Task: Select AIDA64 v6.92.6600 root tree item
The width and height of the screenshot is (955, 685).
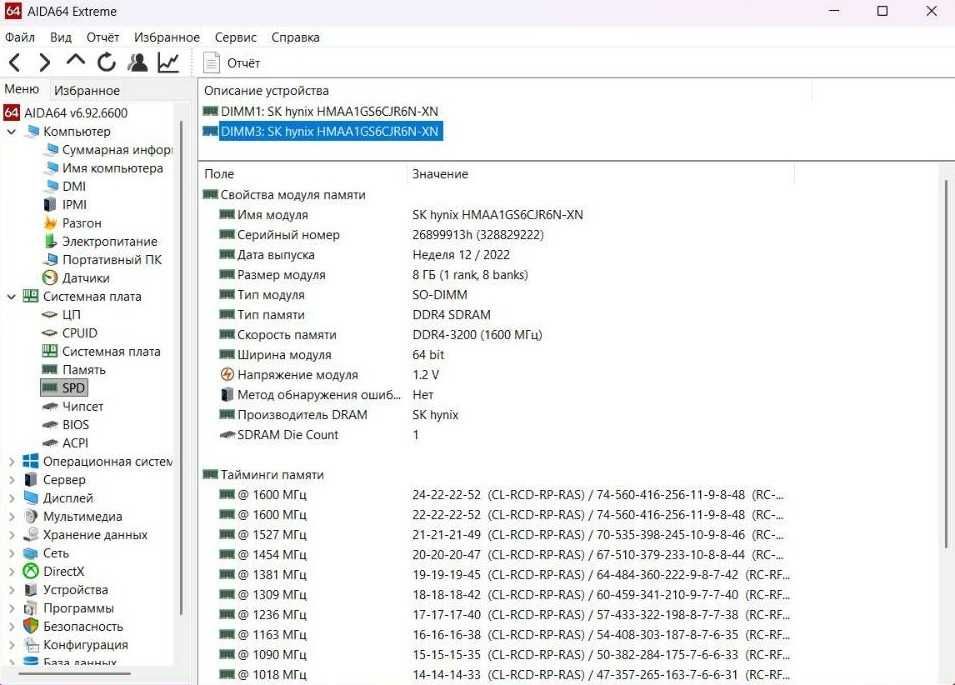Action: [66, 113]
